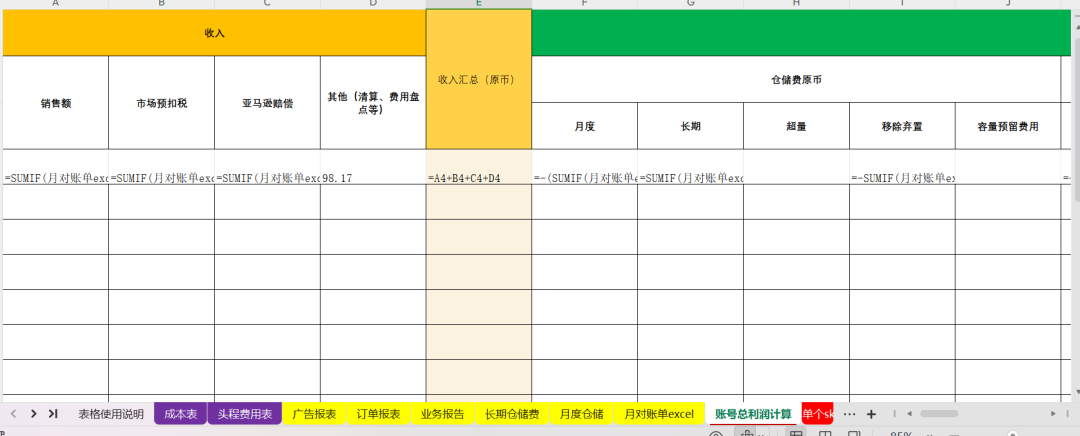Open the 业务报告 sheet
Image resolution: width=1080 pixels, height=436 pixels.
point(442,414)
